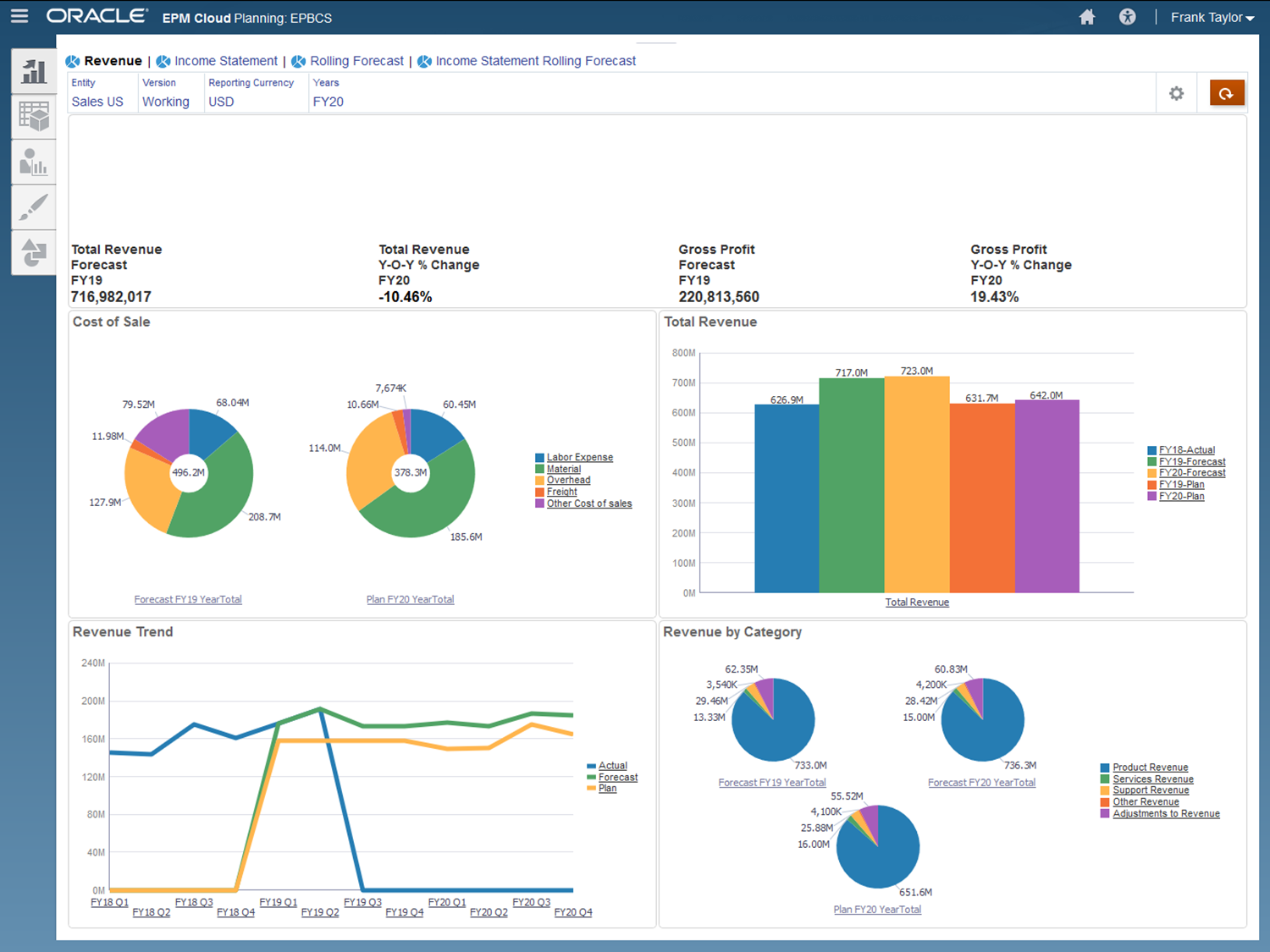Open Forecast FY20 YearTotal in Revenue by Category
This screenshot has width=1270, height=952.
click(x=981, y=783)
